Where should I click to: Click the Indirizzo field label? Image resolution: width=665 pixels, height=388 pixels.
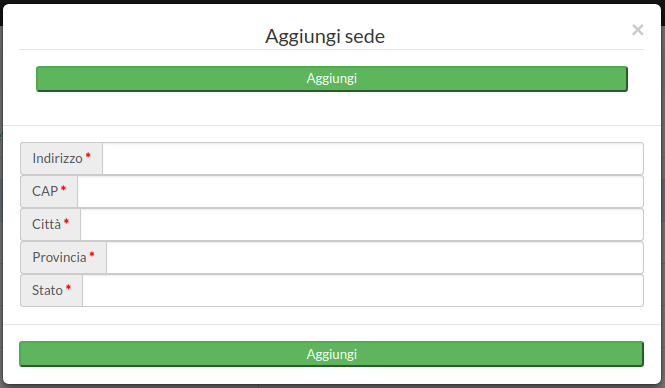[58, 159]
